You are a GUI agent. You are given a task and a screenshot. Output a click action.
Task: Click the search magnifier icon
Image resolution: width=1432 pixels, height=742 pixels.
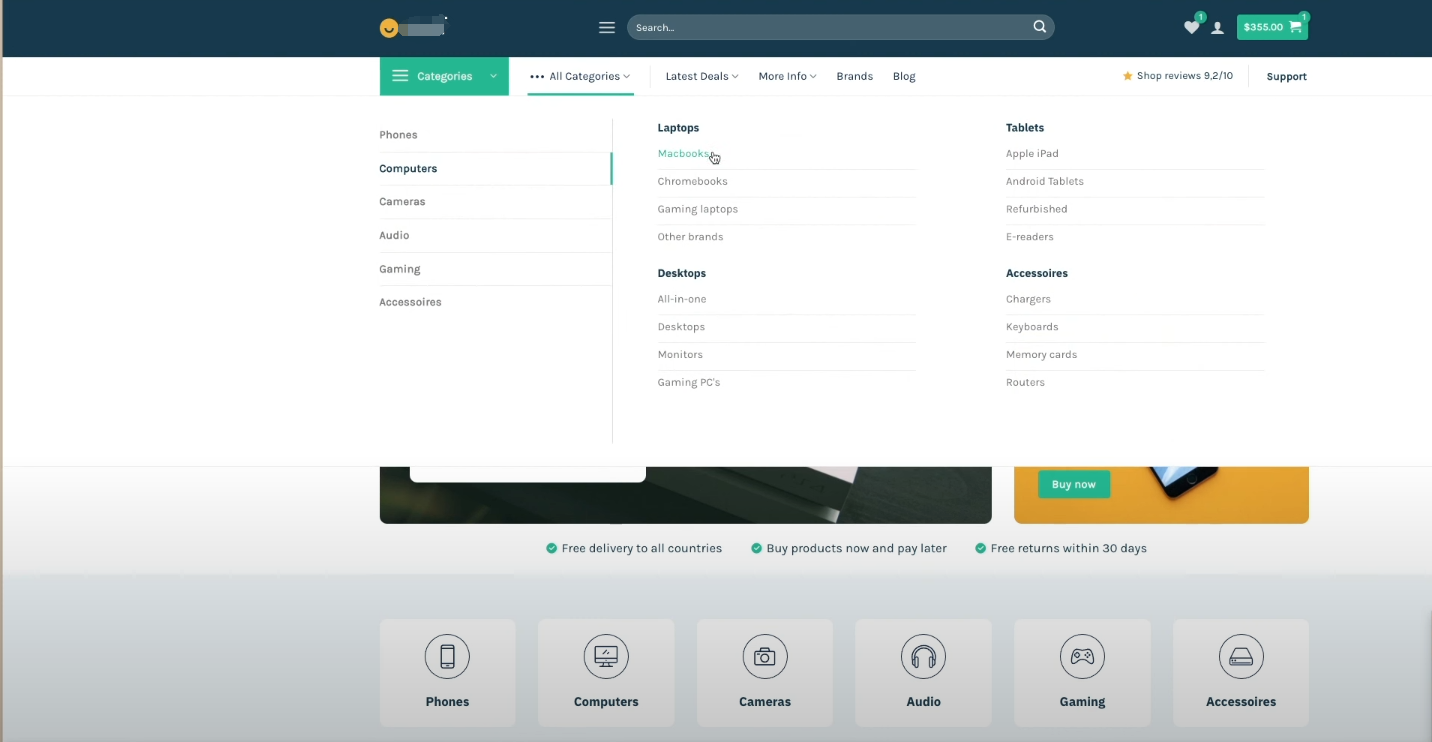[1040, 27]
